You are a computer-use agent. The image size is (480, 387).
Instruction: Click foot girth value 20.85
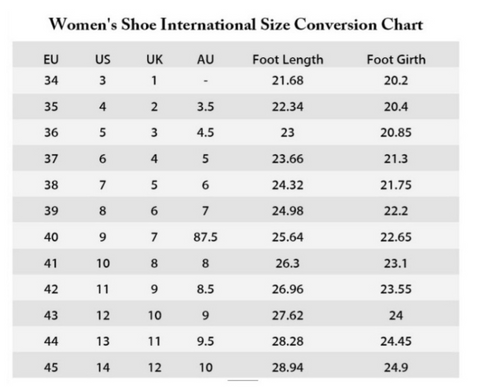(x=396, y=133)
